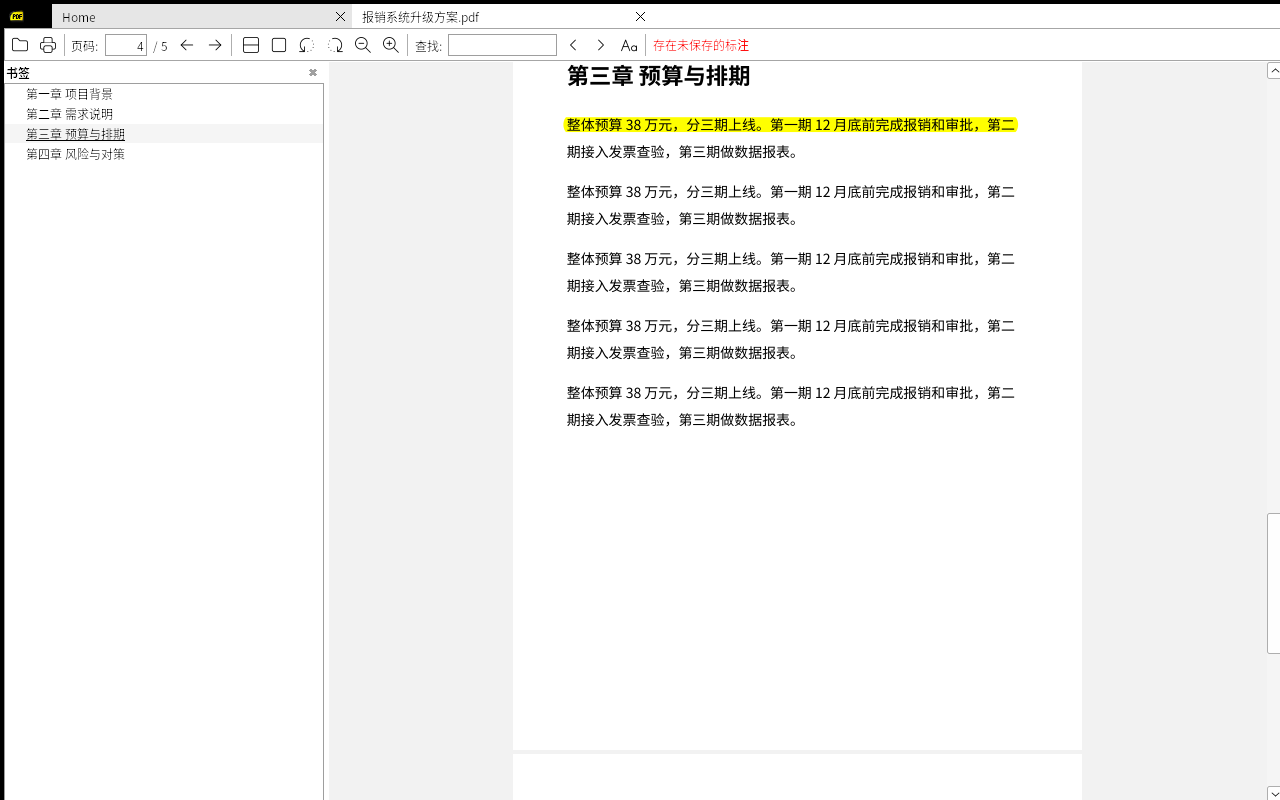Click the vertical scrollbar thumb
1280x800 pixels.
[x=1274, y=583]
